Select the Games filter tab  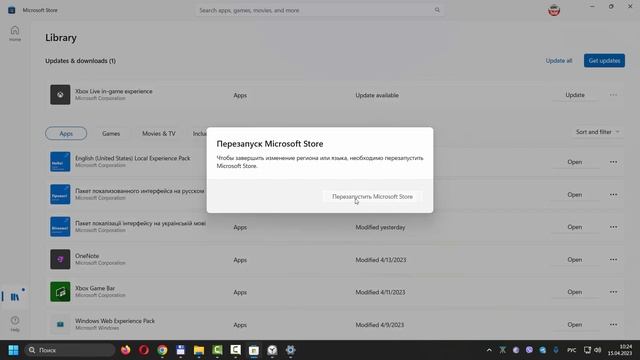(111, 133)
